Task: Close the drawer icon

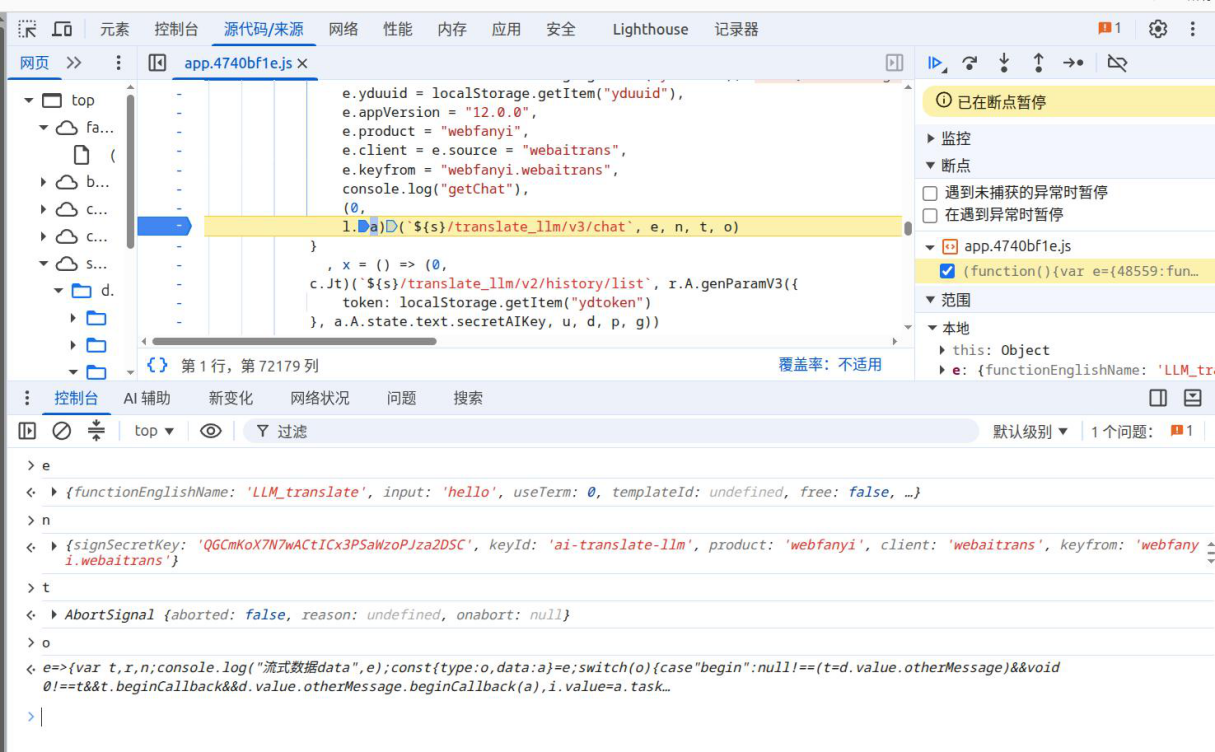Action: point(1192,398)
